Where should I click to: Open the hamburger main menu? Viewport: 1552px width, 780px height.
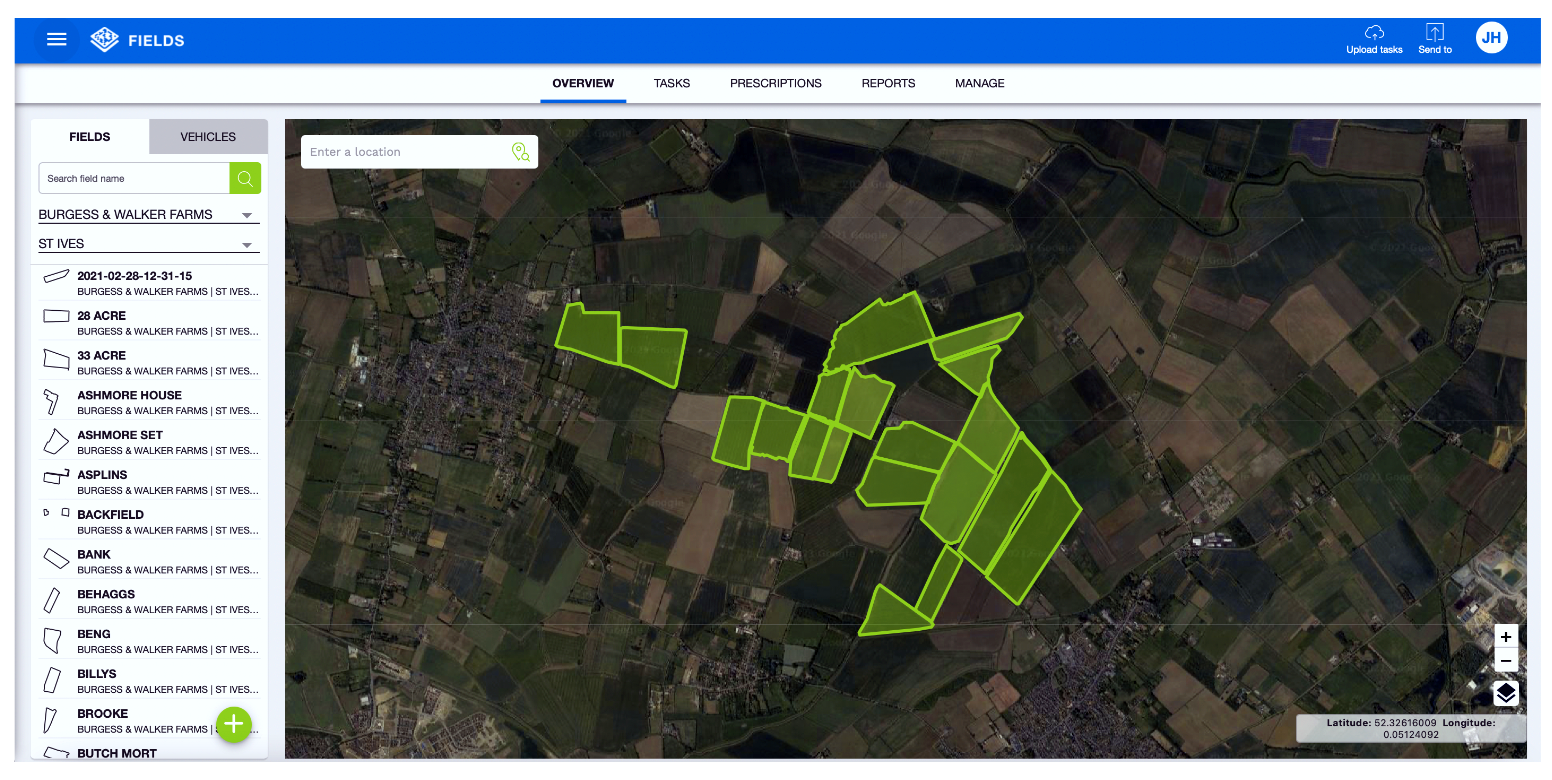pos(57,40)
